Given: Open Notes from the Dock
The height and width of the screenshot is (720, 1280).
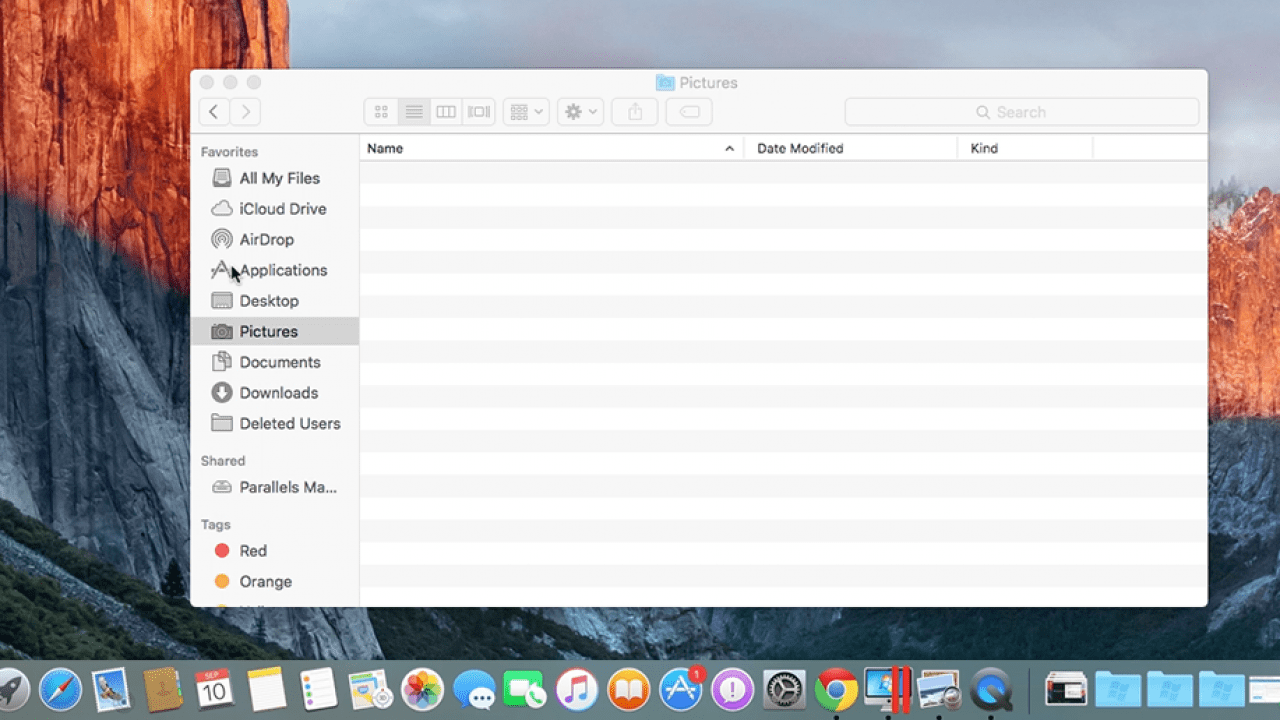Looking at the screenshot, I should [267, 689].
